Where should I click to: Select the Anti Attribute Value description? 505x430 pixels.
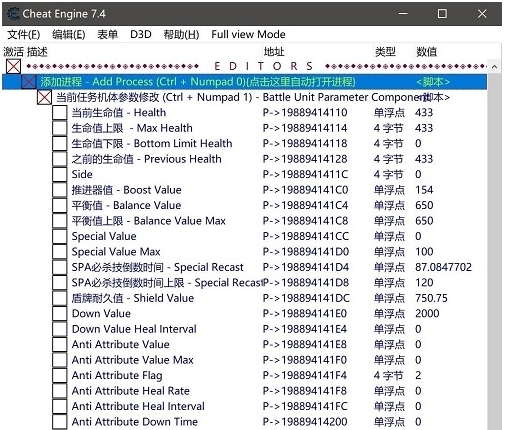(120, 344)
